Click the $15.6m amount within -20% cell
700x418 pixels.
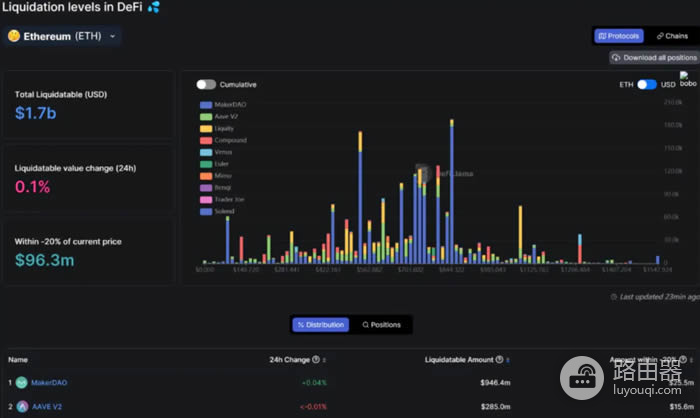(681, 407)
